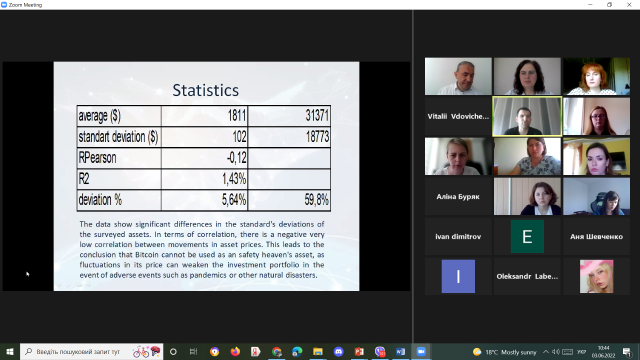Image resolution: width=640 pixels, height=360 pixels.
Task: Click the Cortana circle icon
Action: point(173,351)
